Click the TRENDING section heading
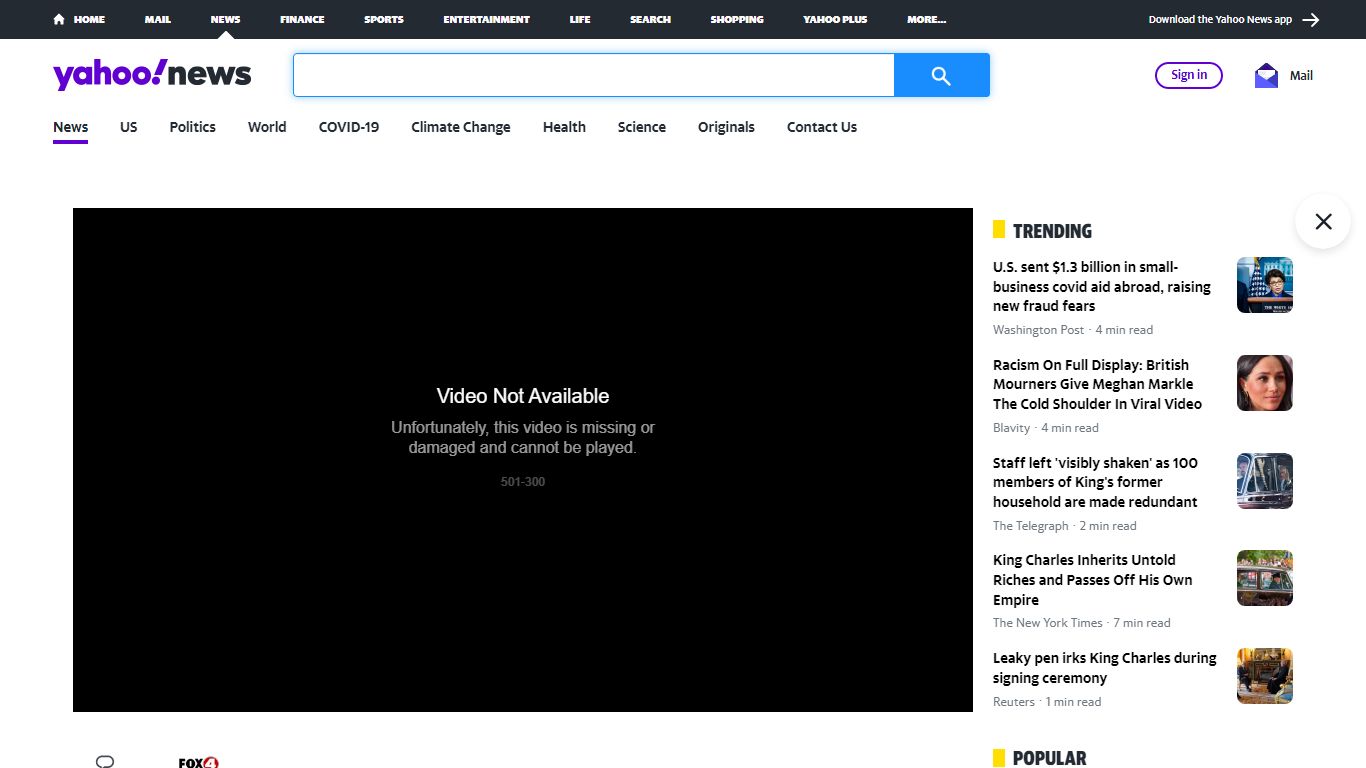 point(1052,231)
